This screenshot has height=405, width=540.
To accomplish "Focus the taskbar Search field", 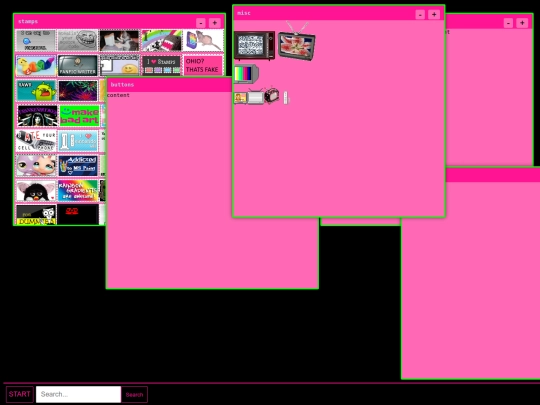I will pyautogui.click(x=79, y=394).
